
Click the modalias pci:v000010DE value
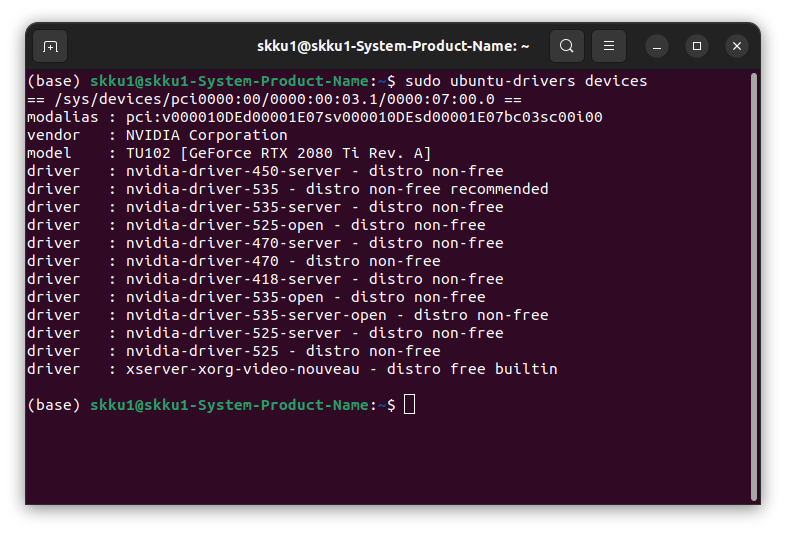tap(364, 117)
